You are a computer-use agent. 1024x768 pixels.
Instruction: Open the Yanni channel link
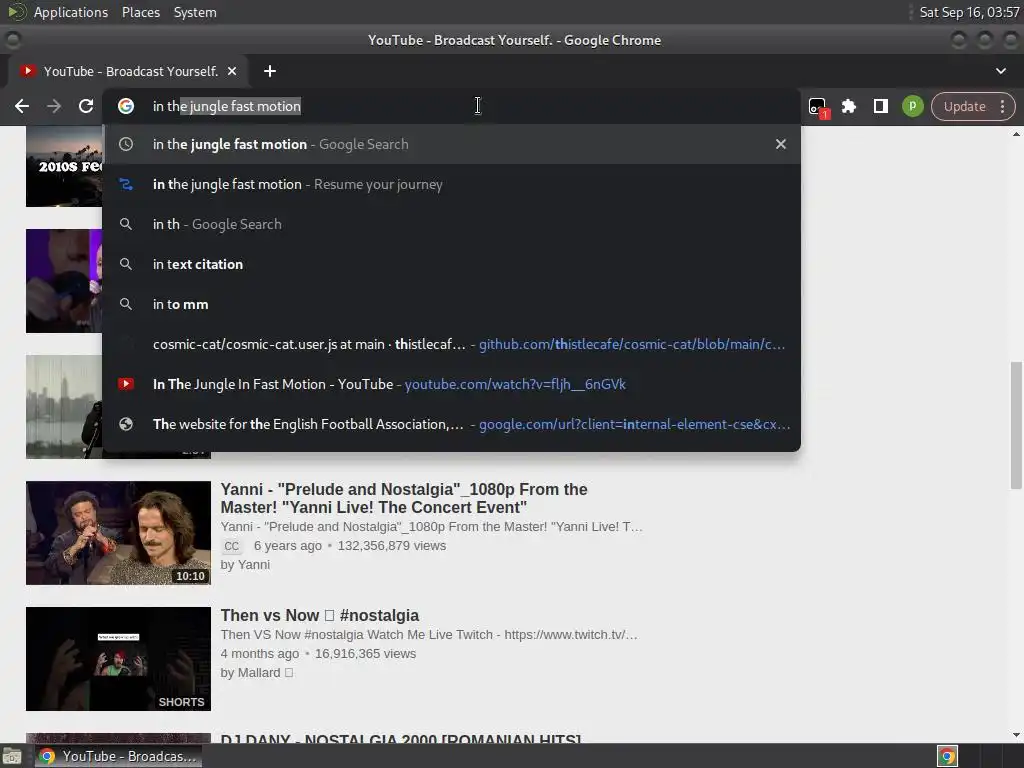tap(253, 565)
